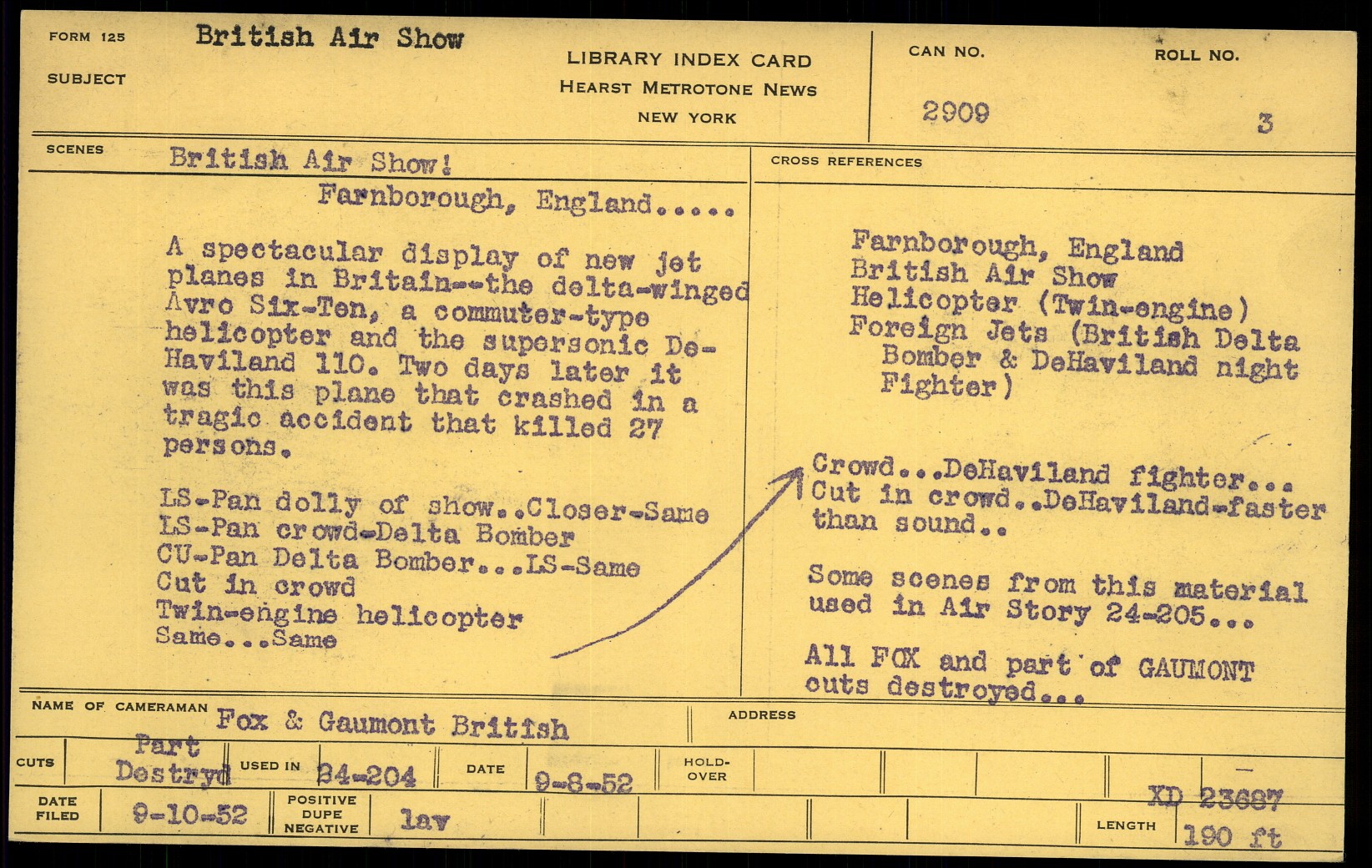Click the typed subject title 'British Air Show'

click(329, 38)
